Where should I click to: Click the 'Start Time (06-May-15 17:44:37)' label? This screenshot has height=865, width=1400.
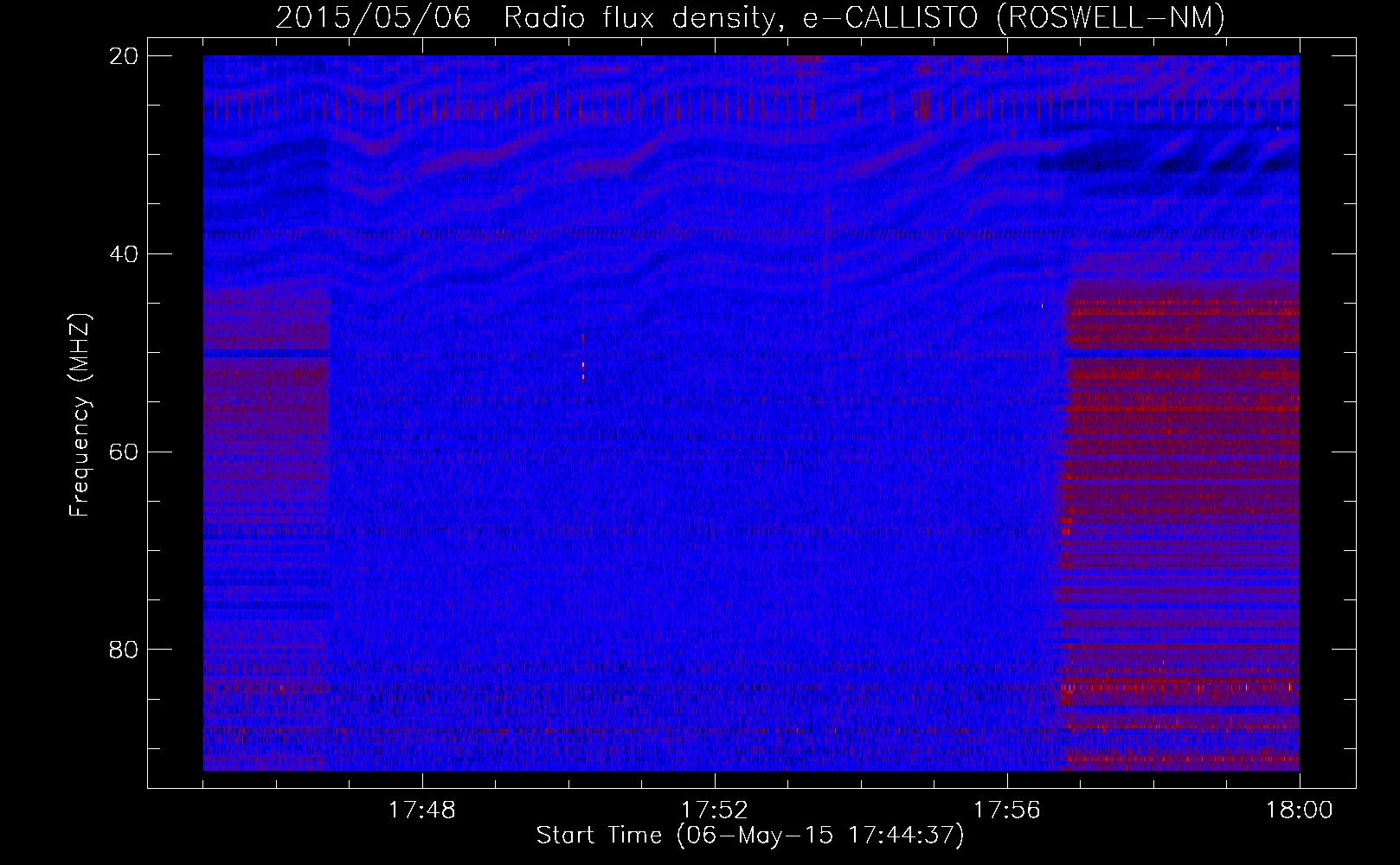pyautogui.click(x=750, y=836)
